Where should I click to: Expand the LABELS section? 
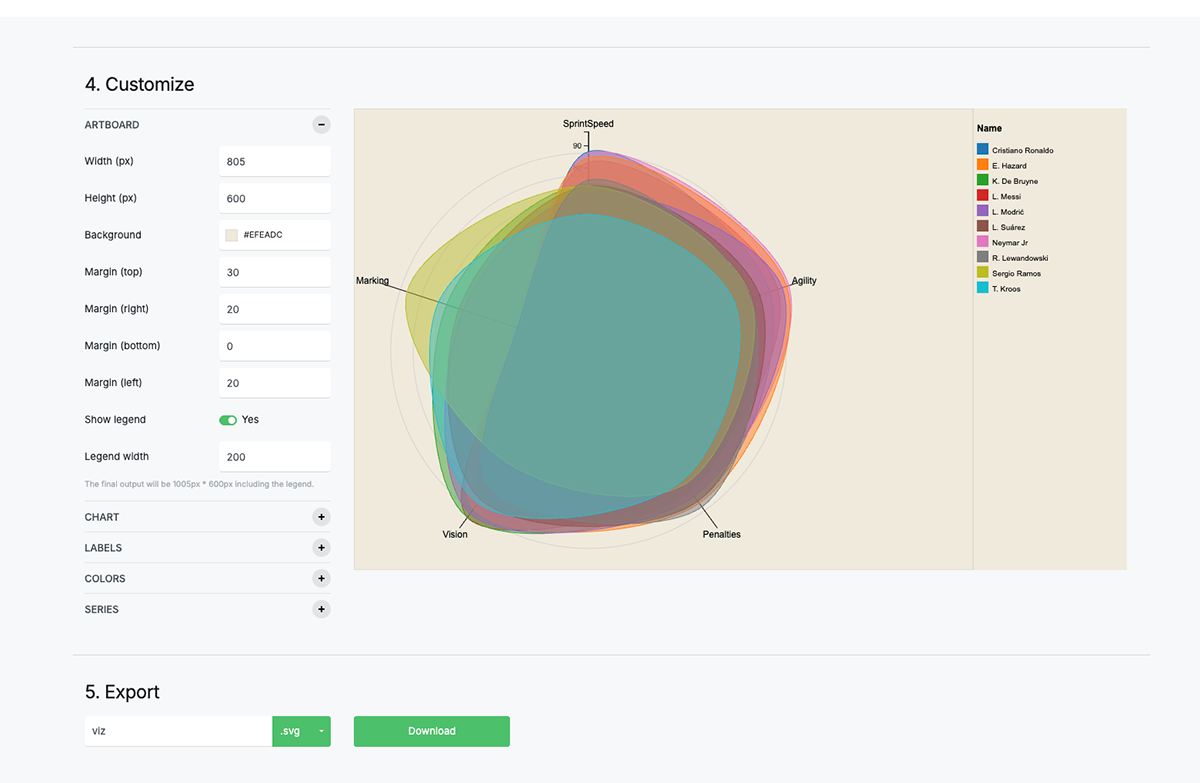tap(321, 547)
